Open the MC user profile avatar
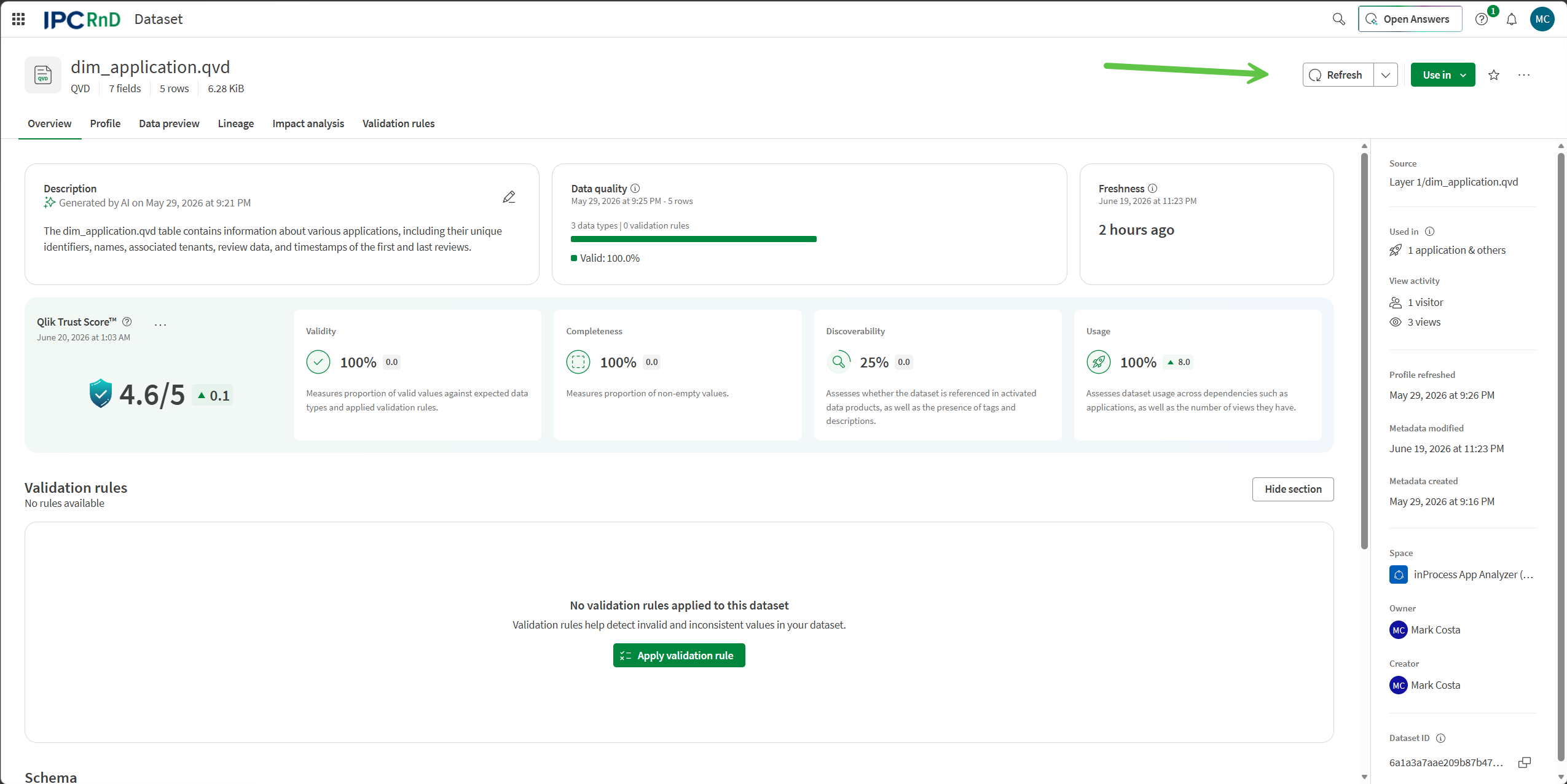 1542,19
